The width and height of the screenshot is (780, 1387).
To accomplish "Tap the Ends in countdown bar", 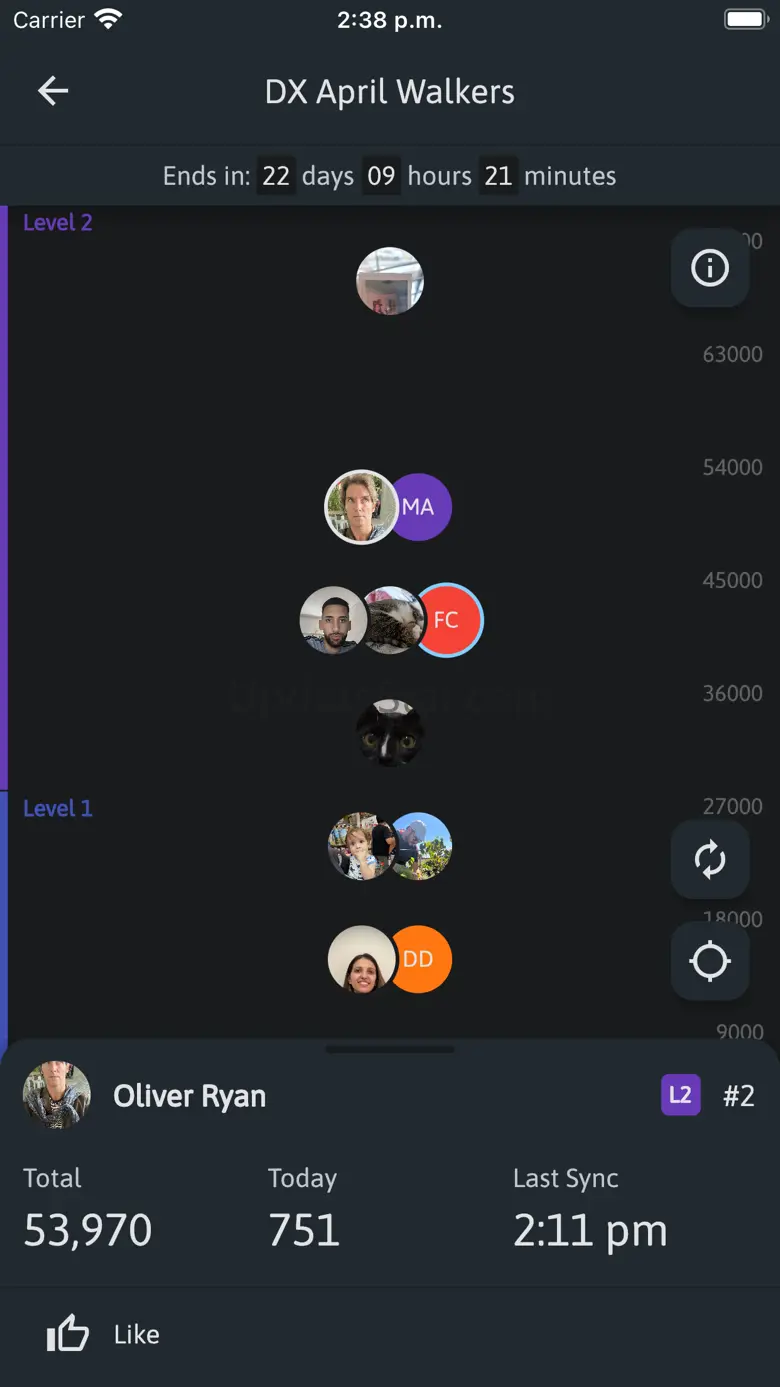I will 390,176.
